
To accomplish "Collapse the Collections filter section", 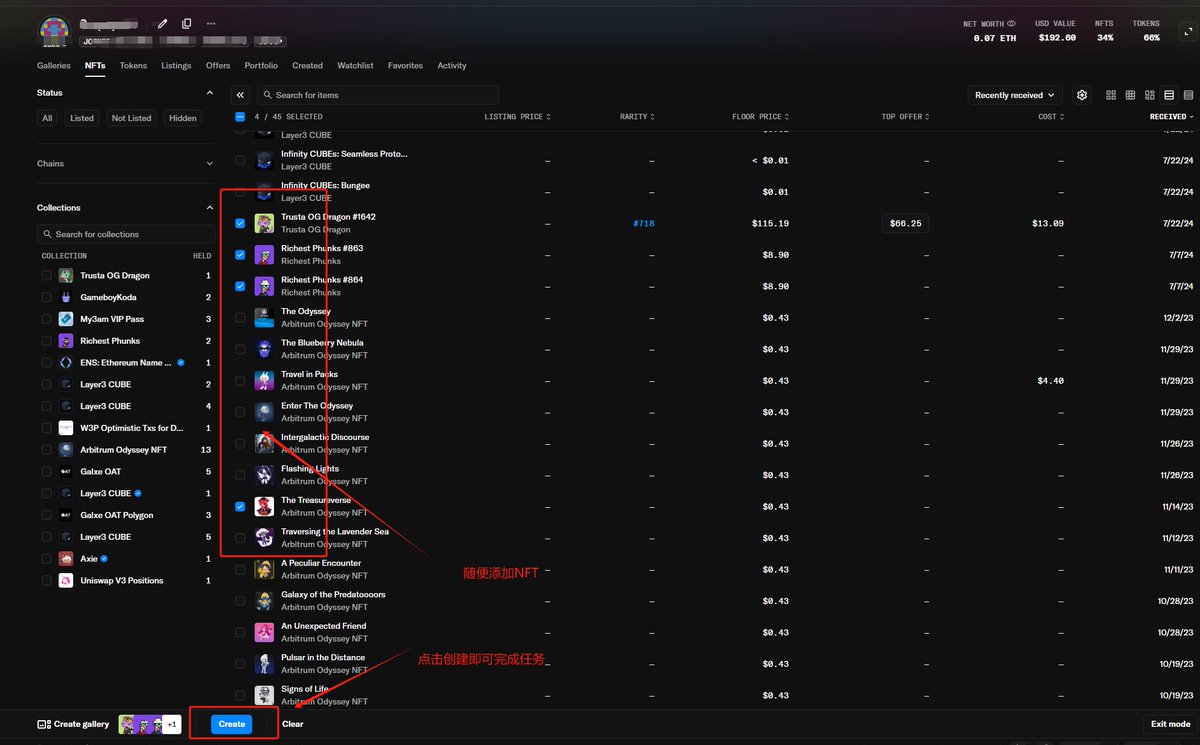I will coord(210,208).
